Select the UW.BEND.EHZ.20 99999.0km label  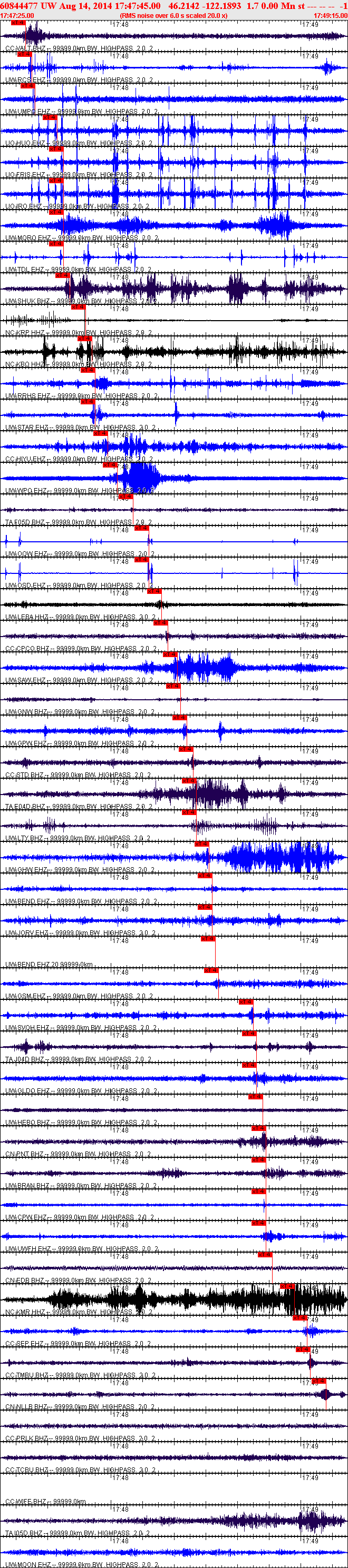[x=50, y=965]
